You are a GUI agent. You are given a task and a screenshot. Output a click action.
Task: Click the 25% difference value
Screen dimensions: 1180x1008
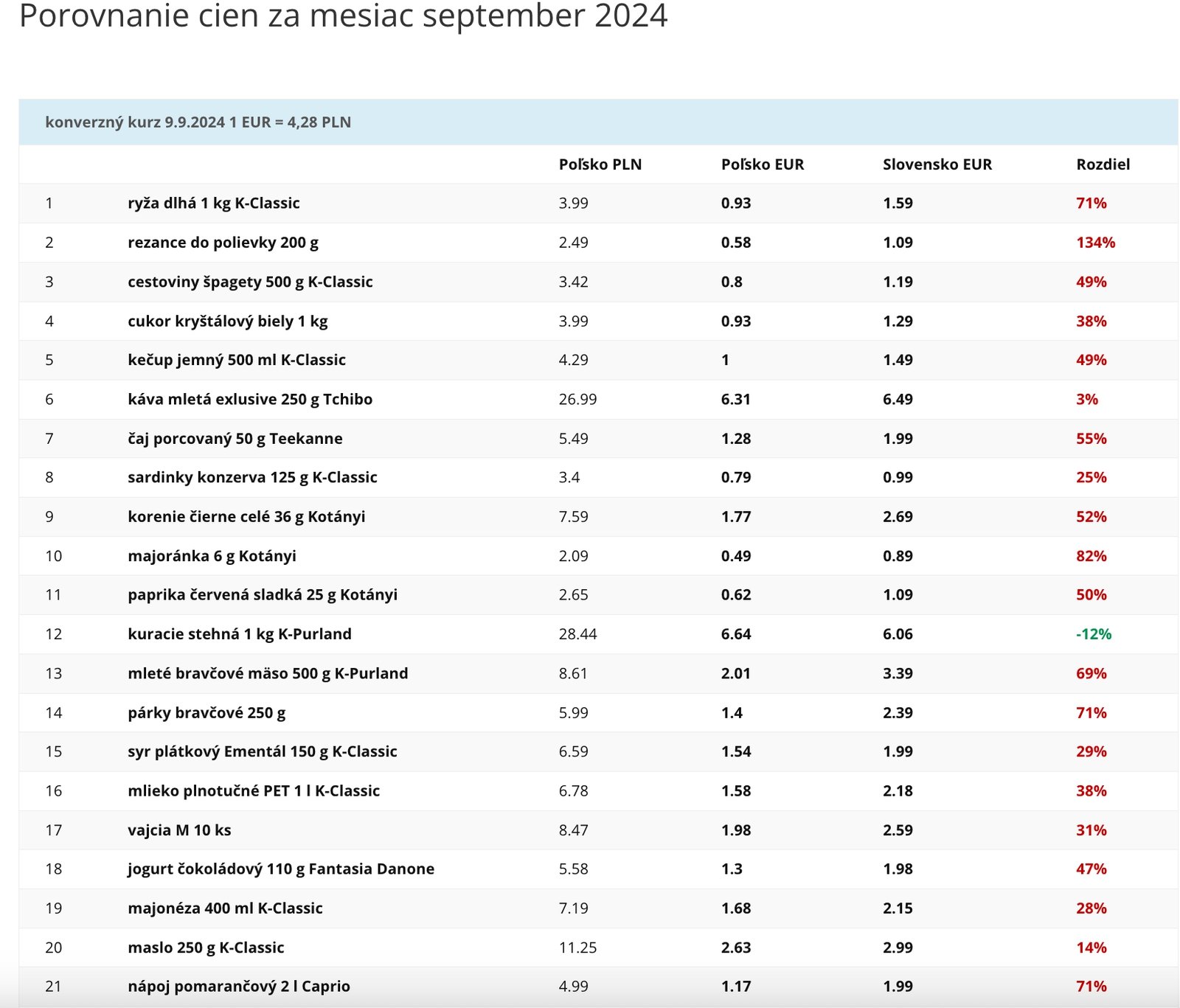tap(1091, 477)
